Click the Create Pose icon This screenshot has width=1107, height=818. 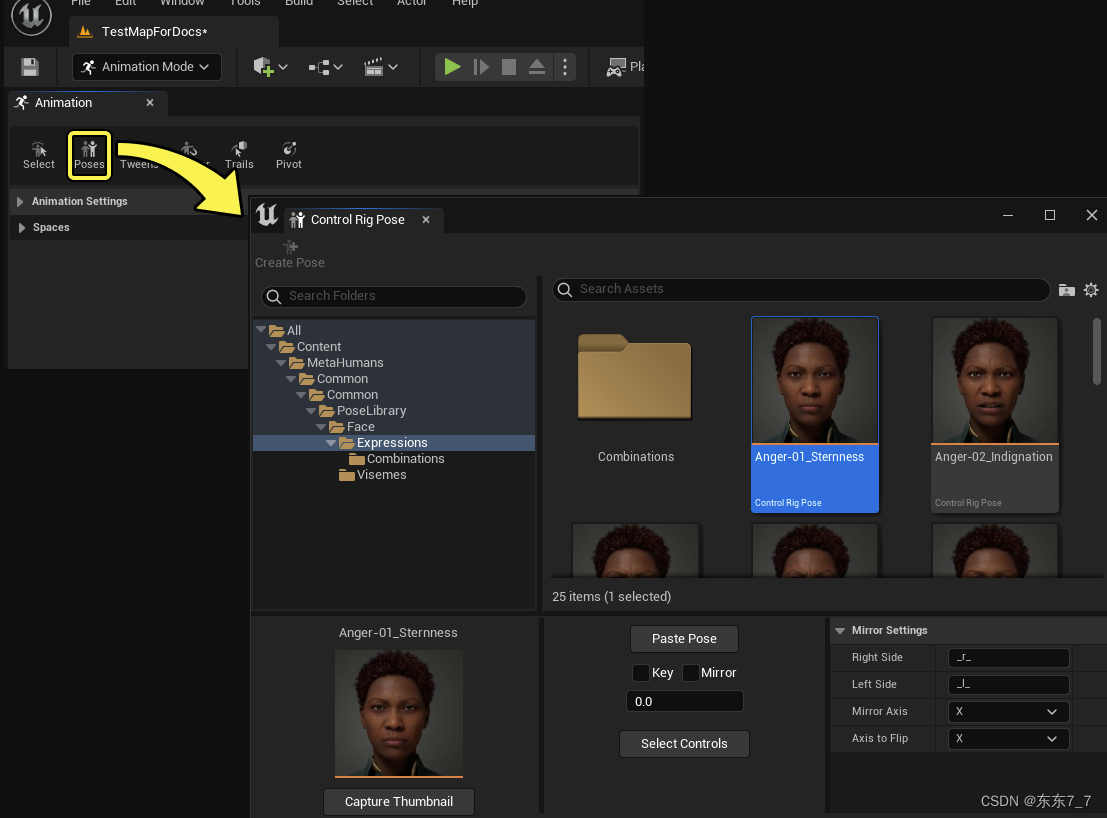[290, 247]
